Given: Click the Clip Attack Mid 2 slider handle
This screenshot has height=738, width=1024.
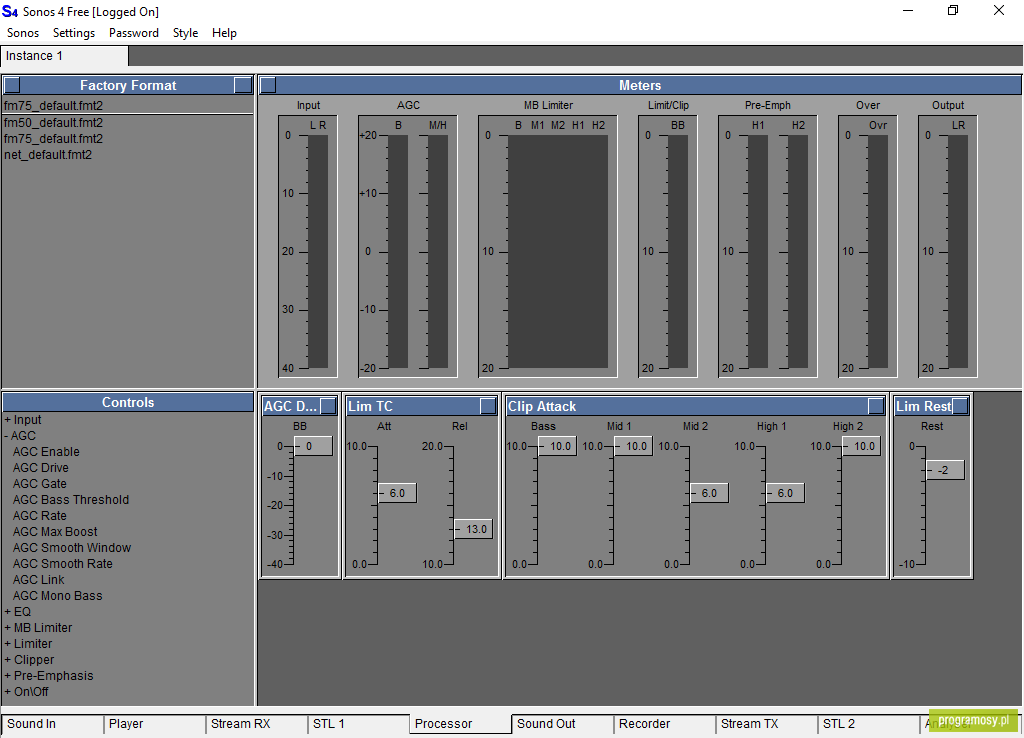Looking at the screenshot, I should click(710, 493).
